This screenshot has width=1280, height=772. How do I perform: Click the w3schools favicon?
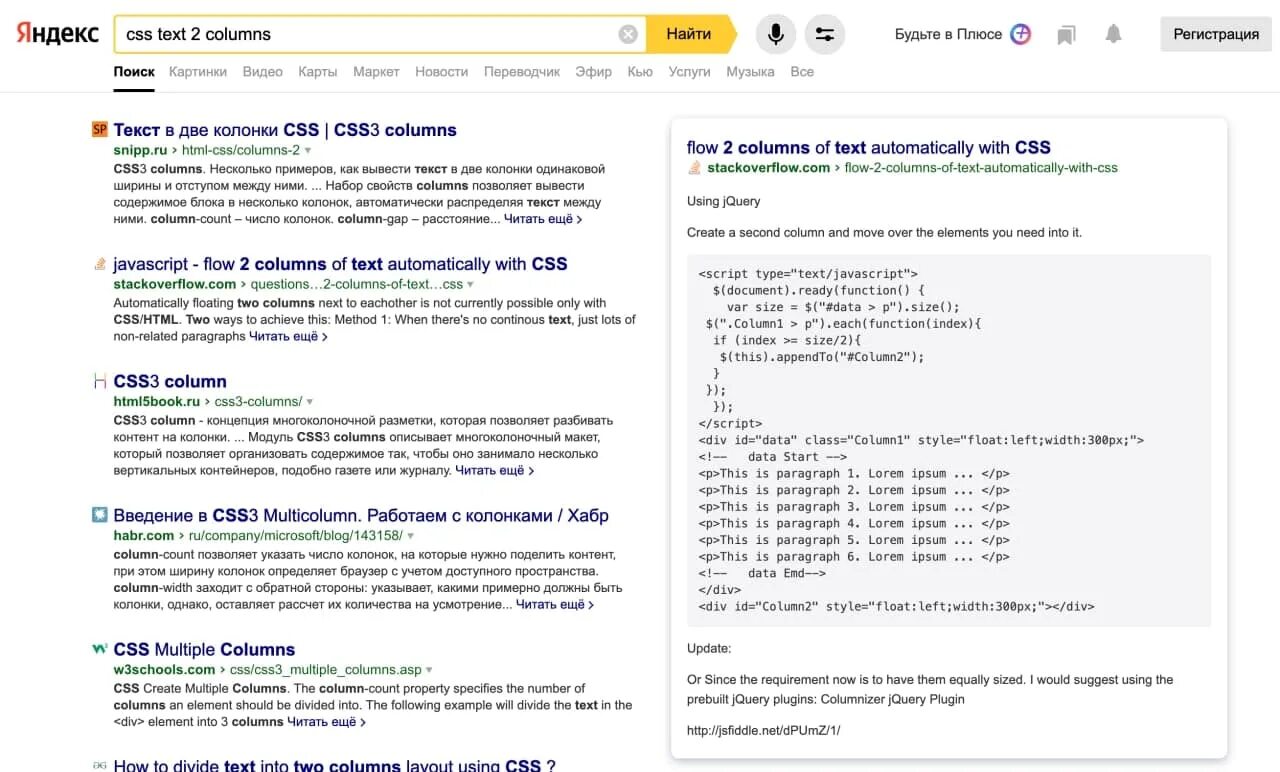[x=99, y=649]
